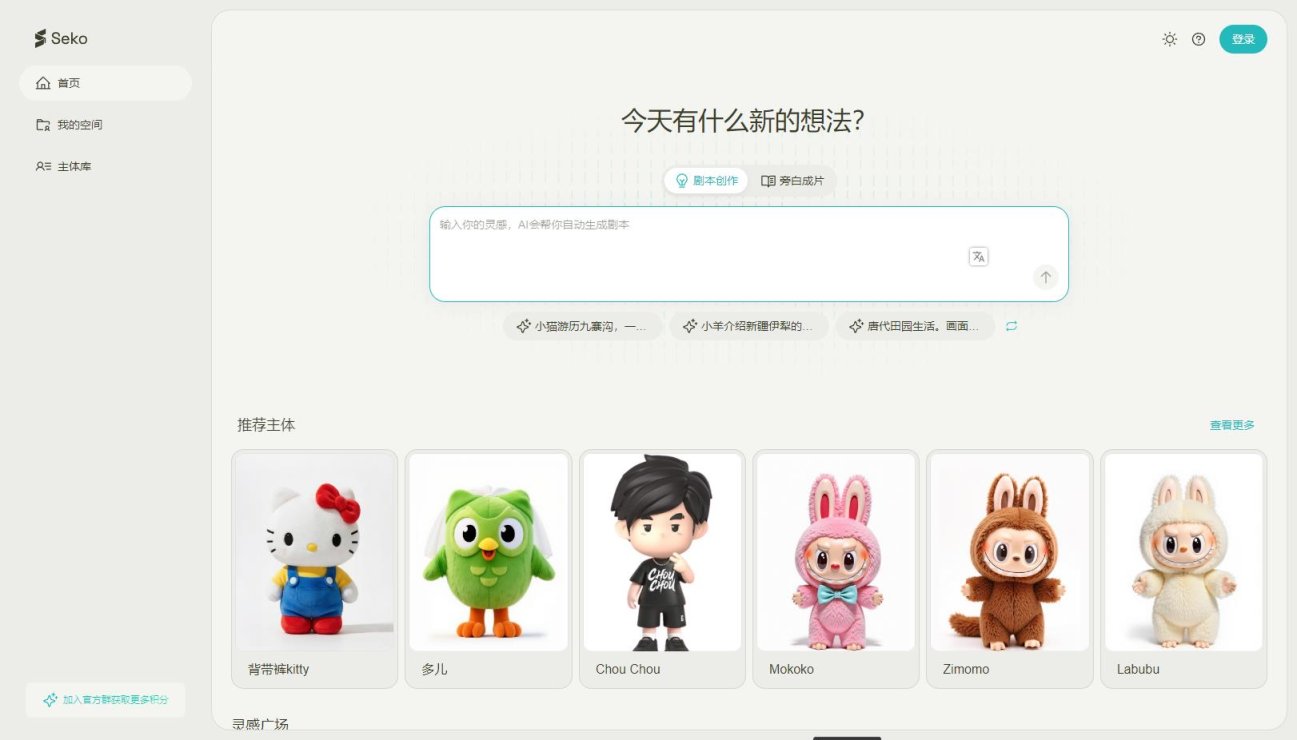Refresh the suggested prompts with the refresh icon
The width and height of the screenshot is (1297, 740).
click(x=1011, y=326)
